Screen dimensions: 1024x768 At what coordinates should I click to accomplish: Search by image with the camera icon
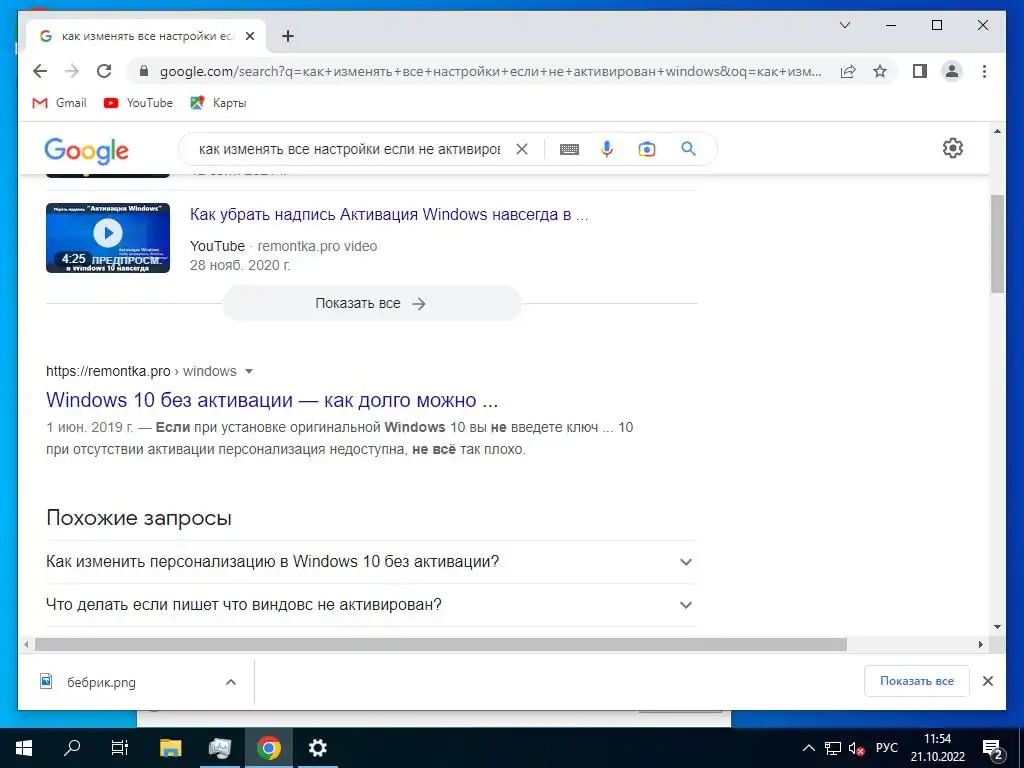coord(647,149)
